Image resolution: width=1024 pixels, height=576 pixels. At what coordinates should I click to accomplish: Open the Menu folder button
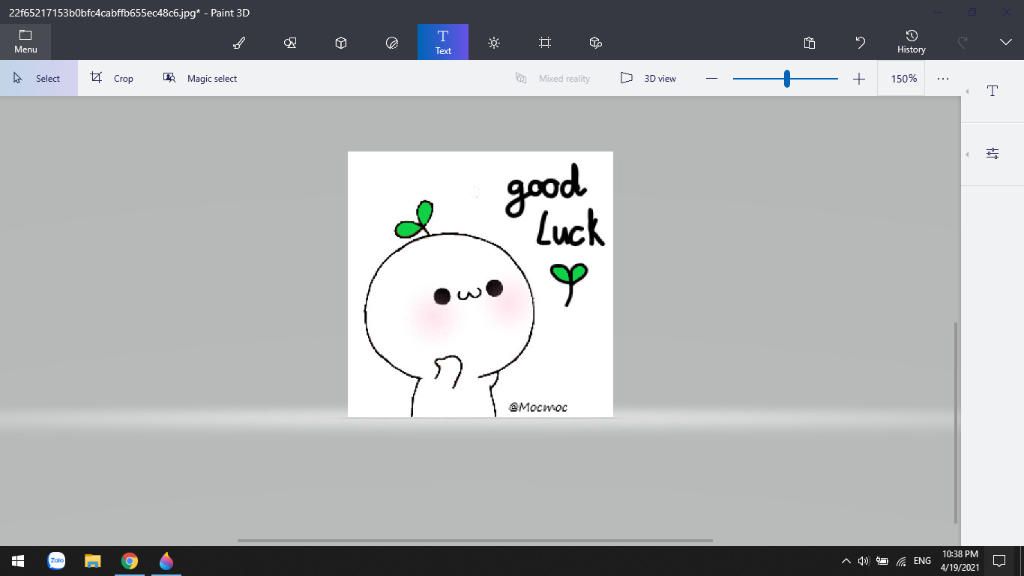25,42
